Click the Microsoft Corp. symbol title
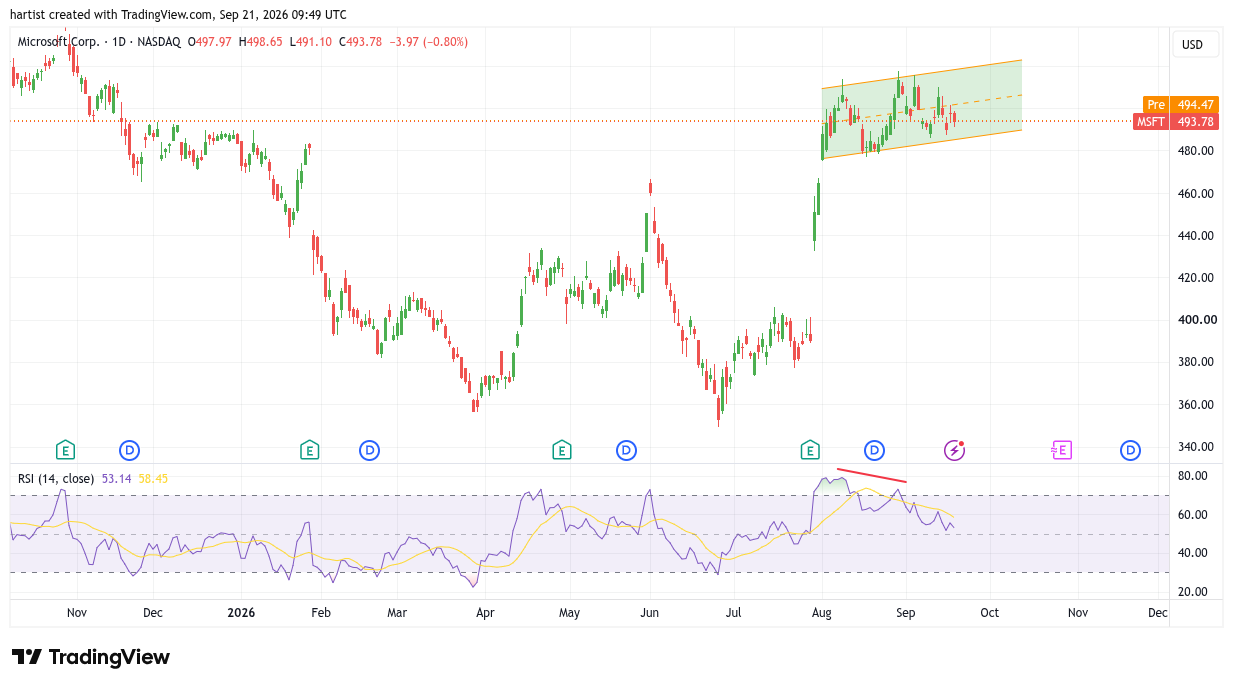The width and height of the screenshot is (1233, 687). 60,42
